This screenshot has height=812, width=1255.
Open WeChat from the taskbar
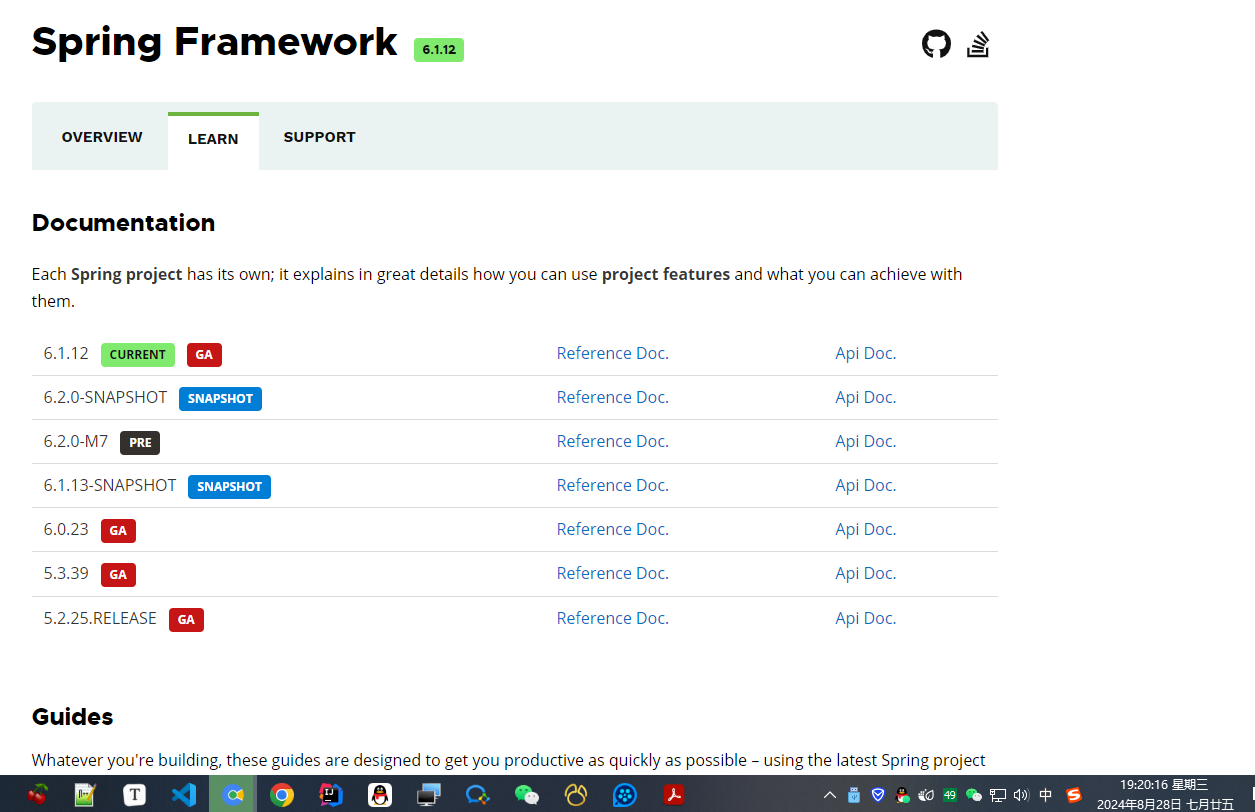[527, 795]
